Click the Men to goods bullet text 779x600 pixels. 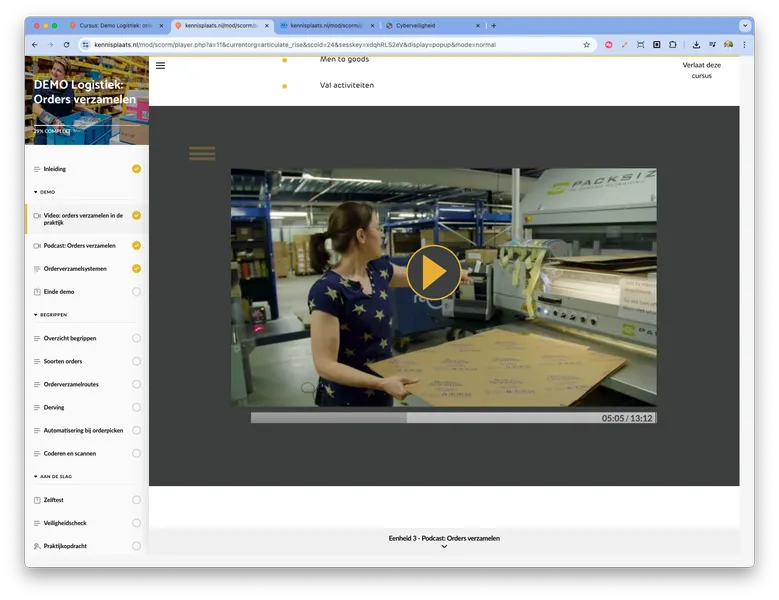click(344, 60)
